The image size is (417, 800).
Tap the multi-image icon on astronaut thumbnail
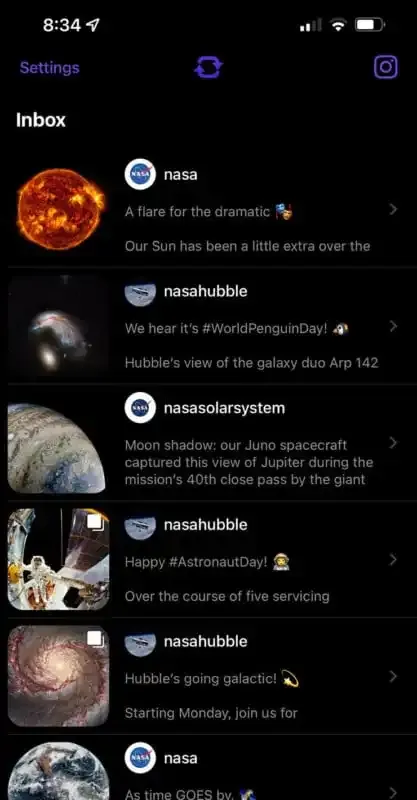(95, 521)
